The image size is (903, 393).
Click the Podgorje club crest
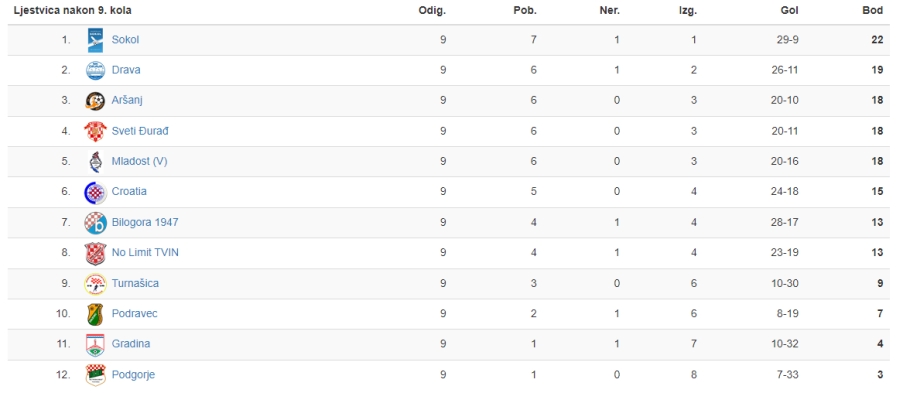point(96,375)
